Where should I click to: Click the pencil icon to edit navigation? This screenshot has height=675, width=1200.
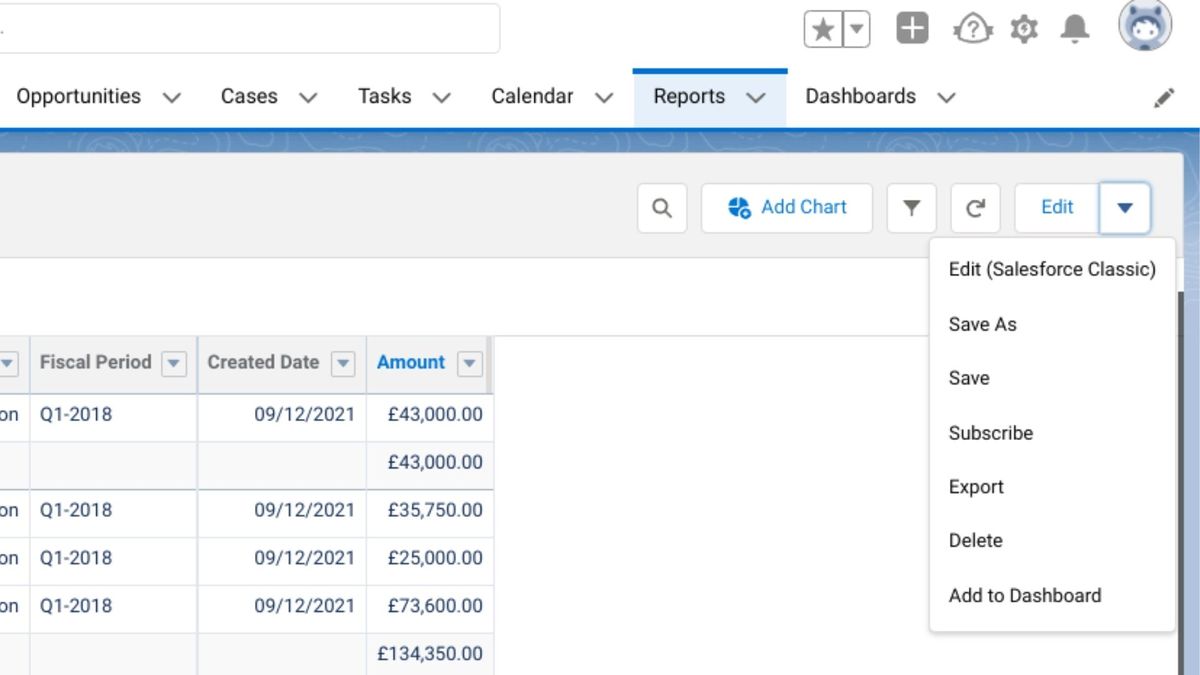[1164, 96]
